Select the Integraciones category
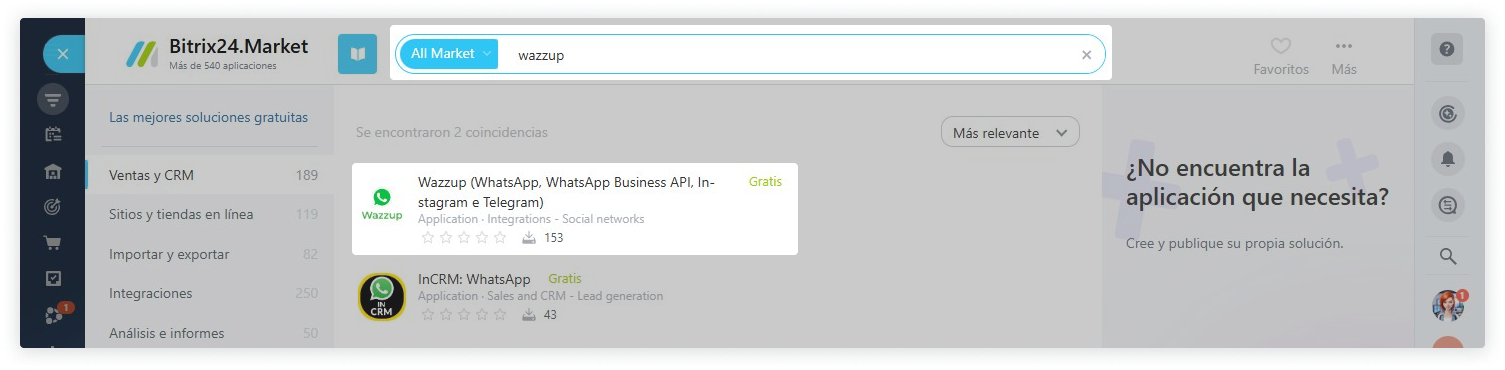Screen dimensions: 1505x370 click(209, 293)
